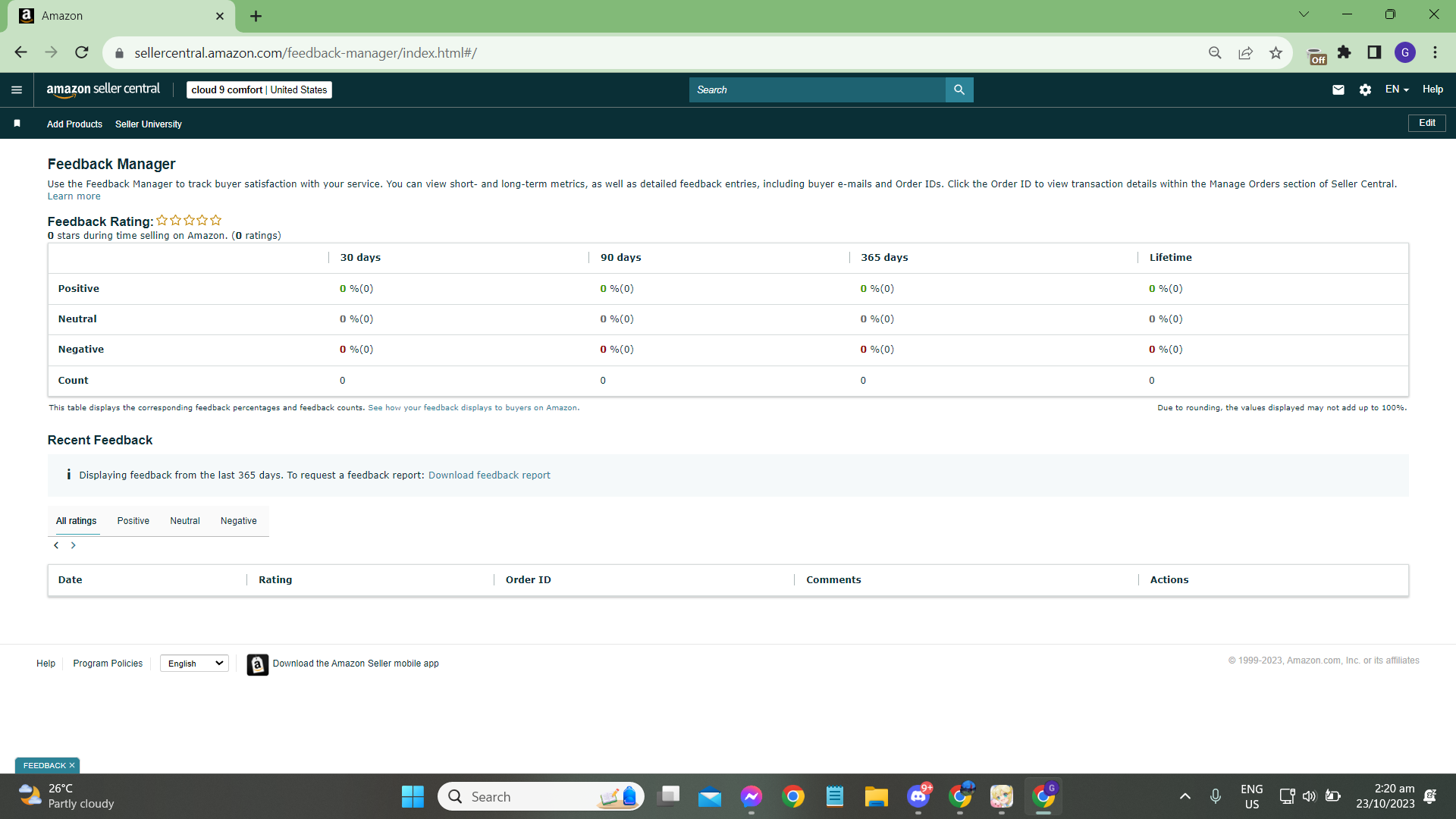
Task: Click the microphone tray icon
Action: [1216, 796]
